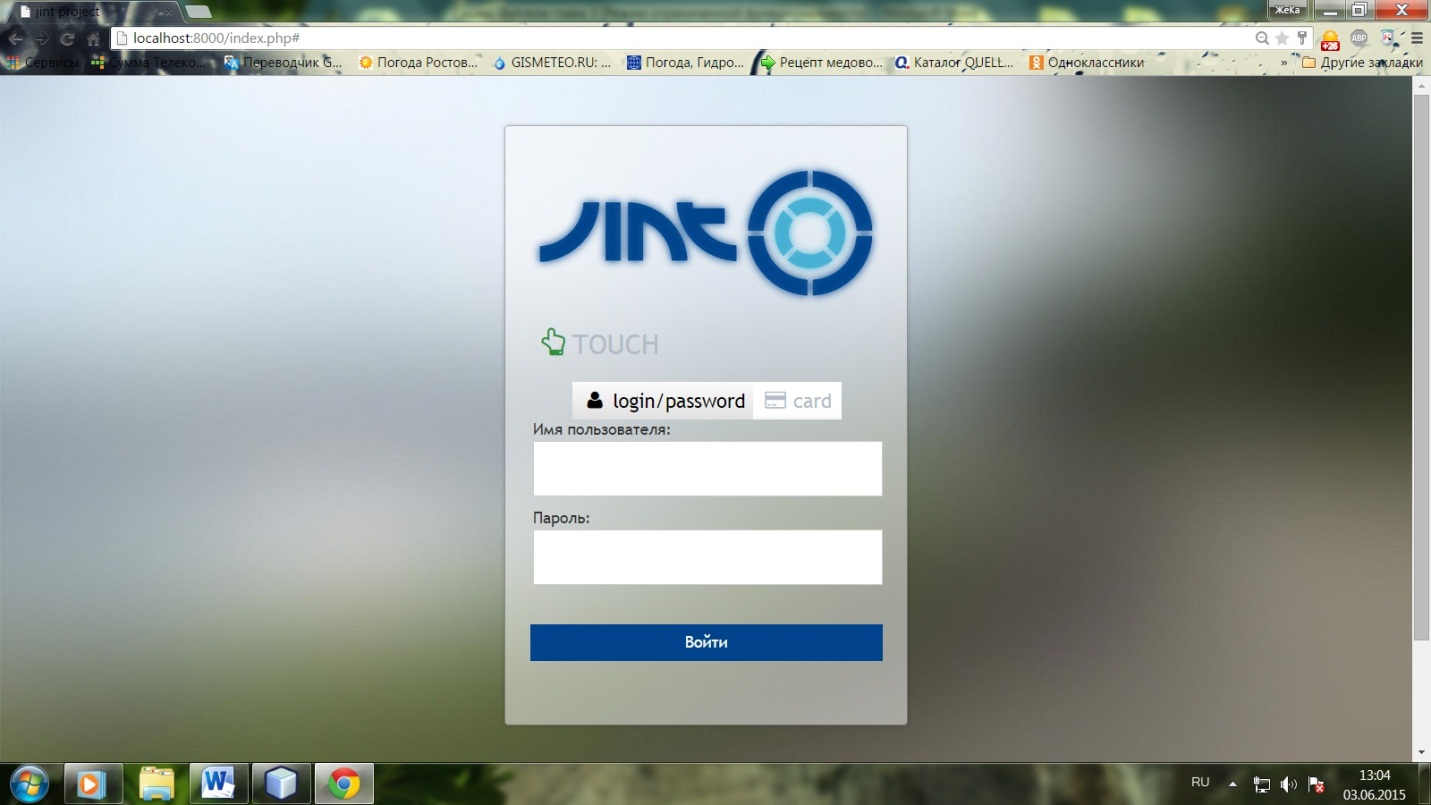Click the shield extension icon beside ABP

click(1388, 38)
